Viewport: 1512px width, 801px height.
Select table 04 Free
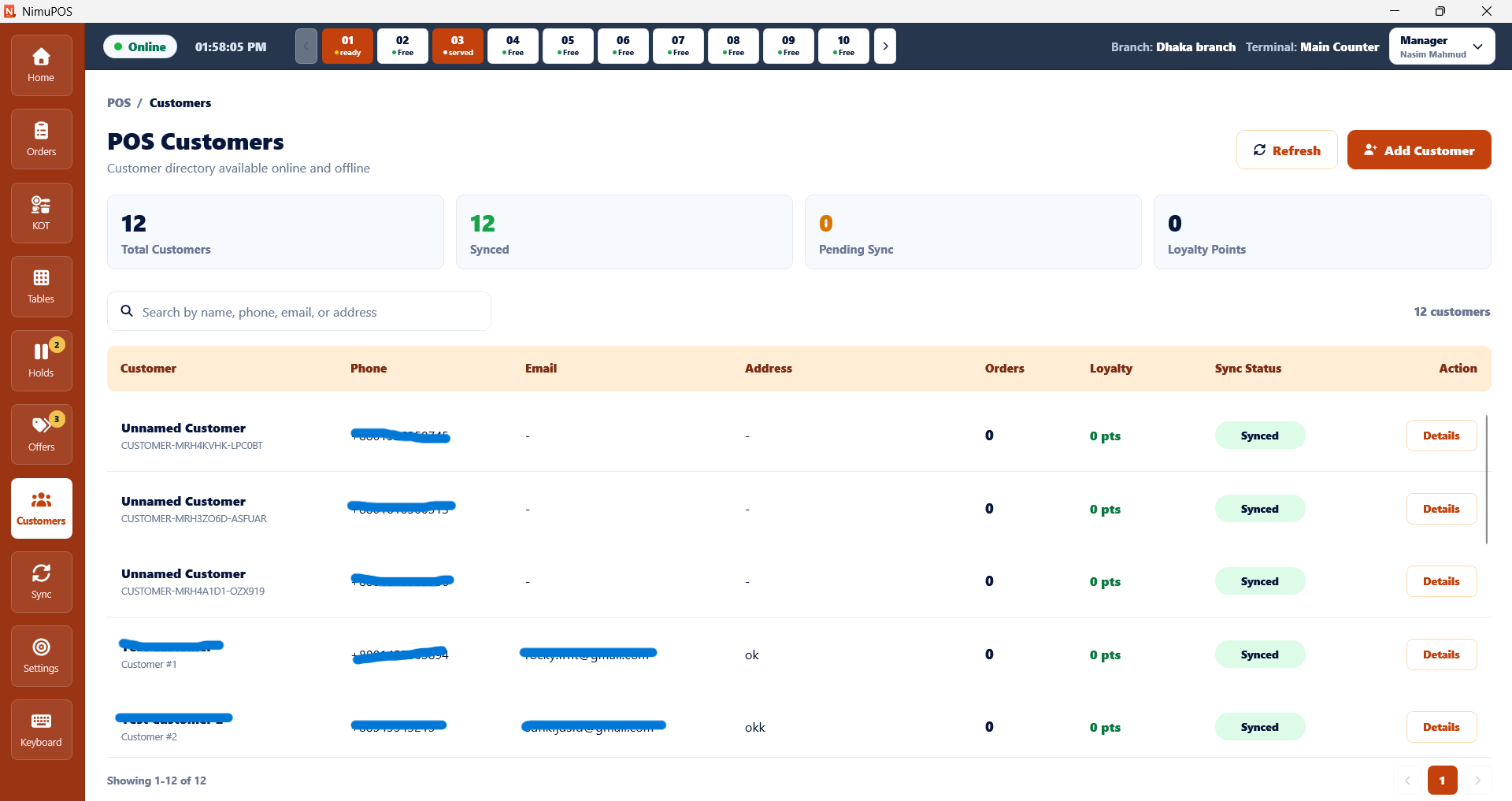[x=513, y=46]
